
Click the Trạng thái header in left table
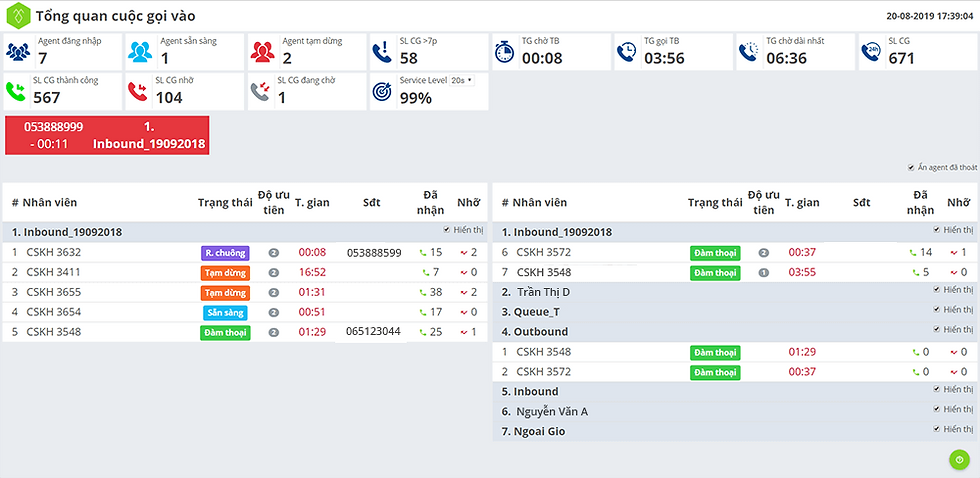pos(225,202)
